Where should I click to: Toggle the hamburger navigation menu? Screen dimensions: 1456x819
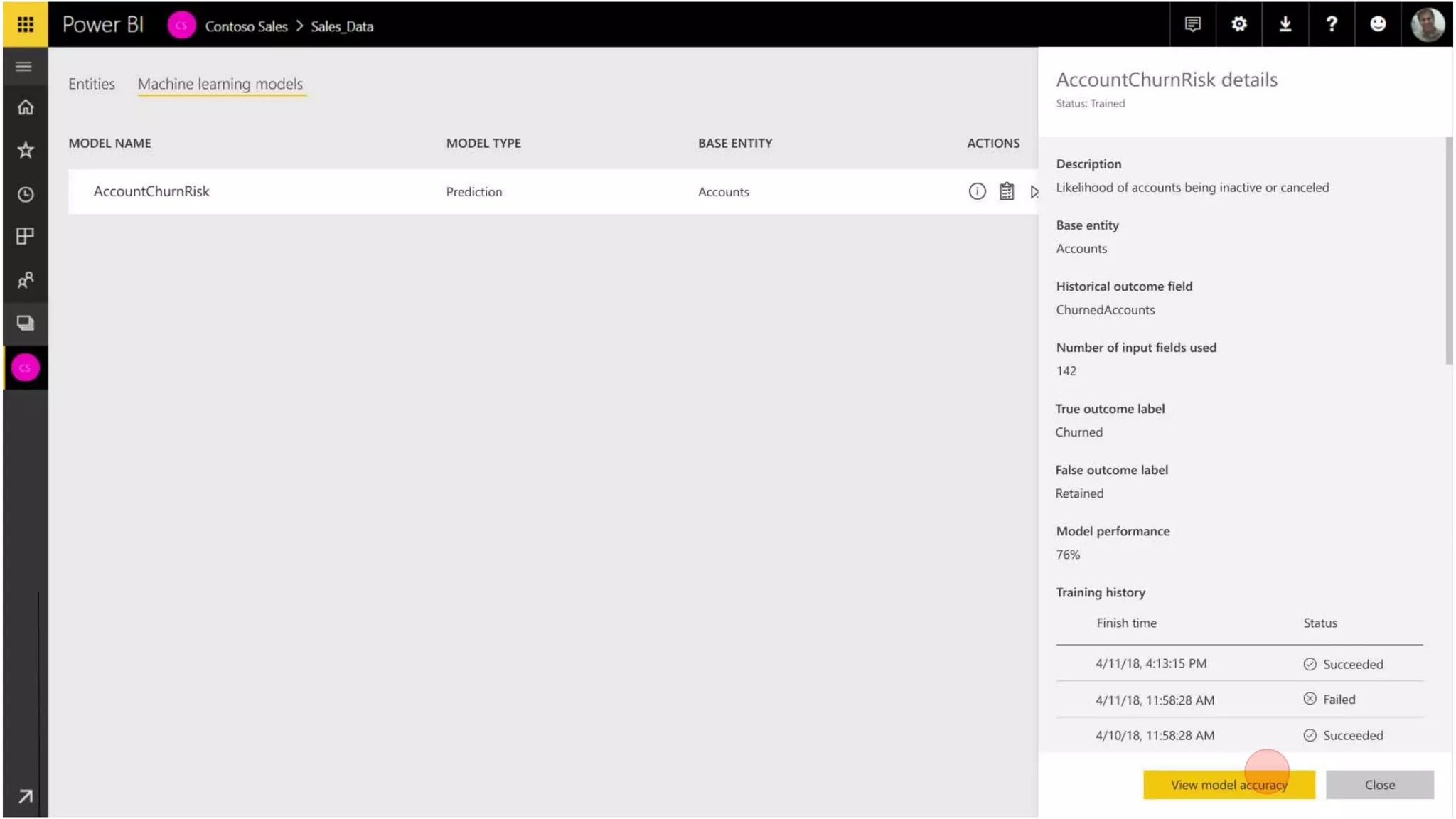(24, 67)
